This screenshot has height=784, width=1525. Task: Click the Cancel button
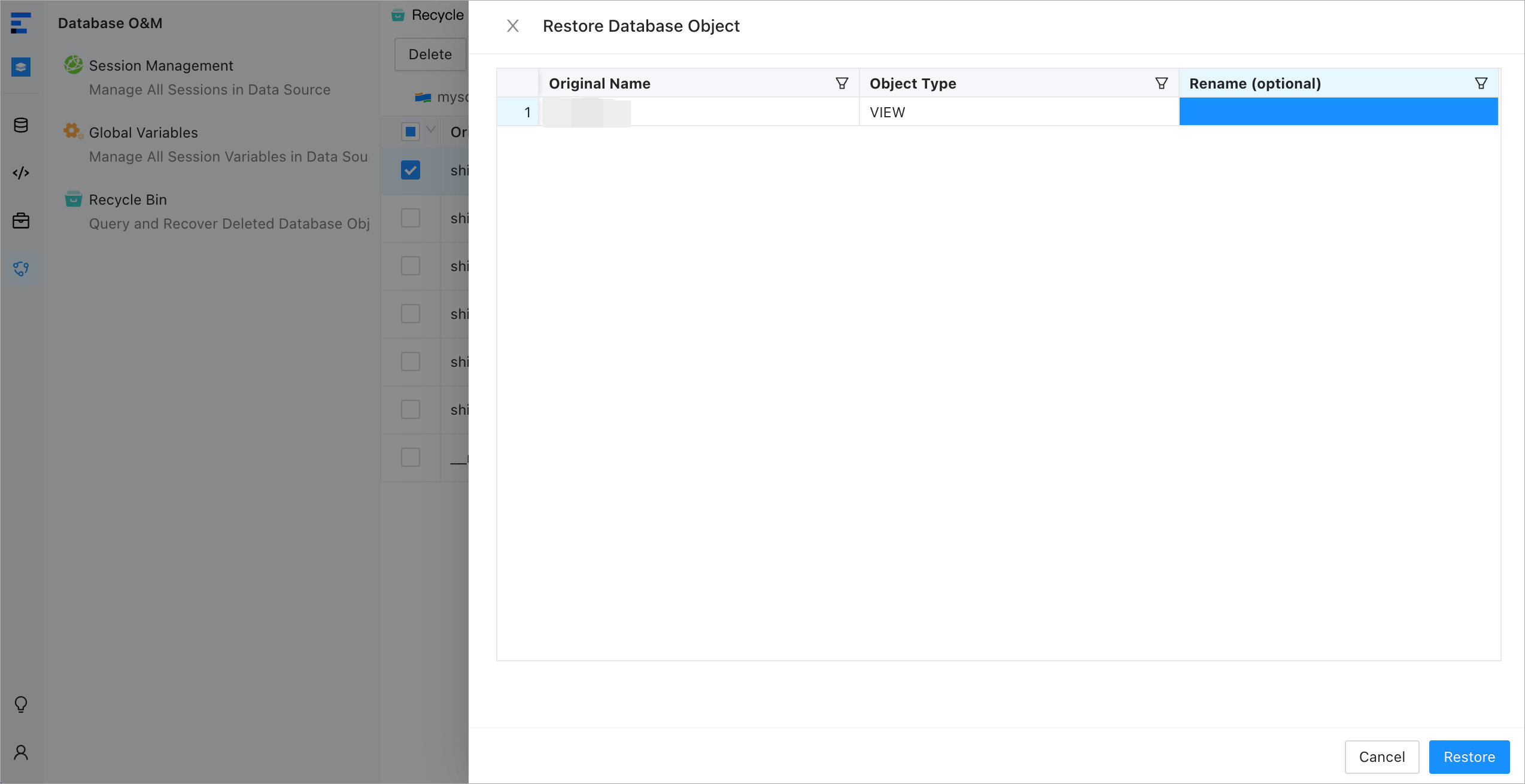[x=1381, y=756]
